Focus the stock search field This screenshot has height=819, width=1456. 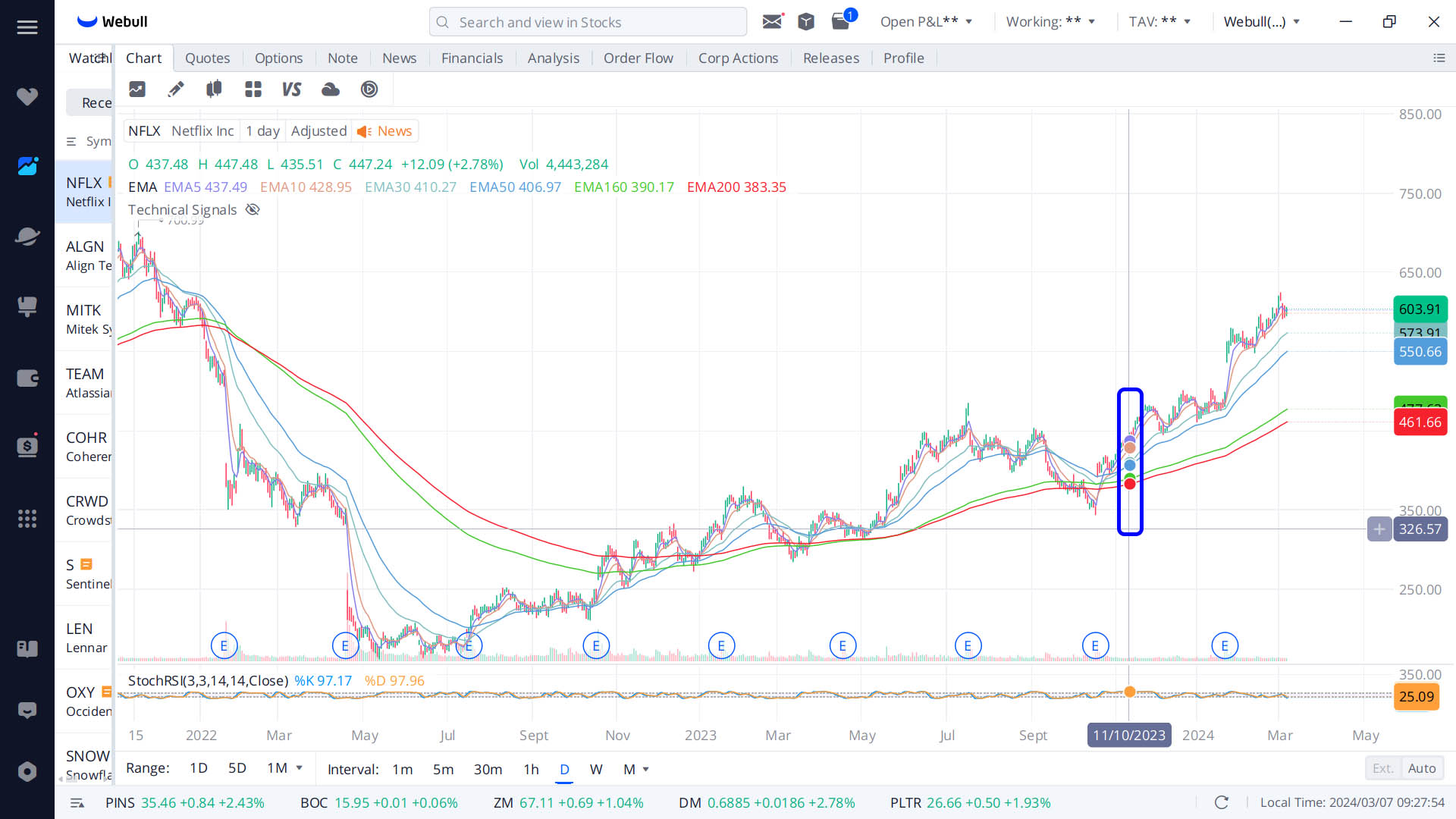pos(588,22)
